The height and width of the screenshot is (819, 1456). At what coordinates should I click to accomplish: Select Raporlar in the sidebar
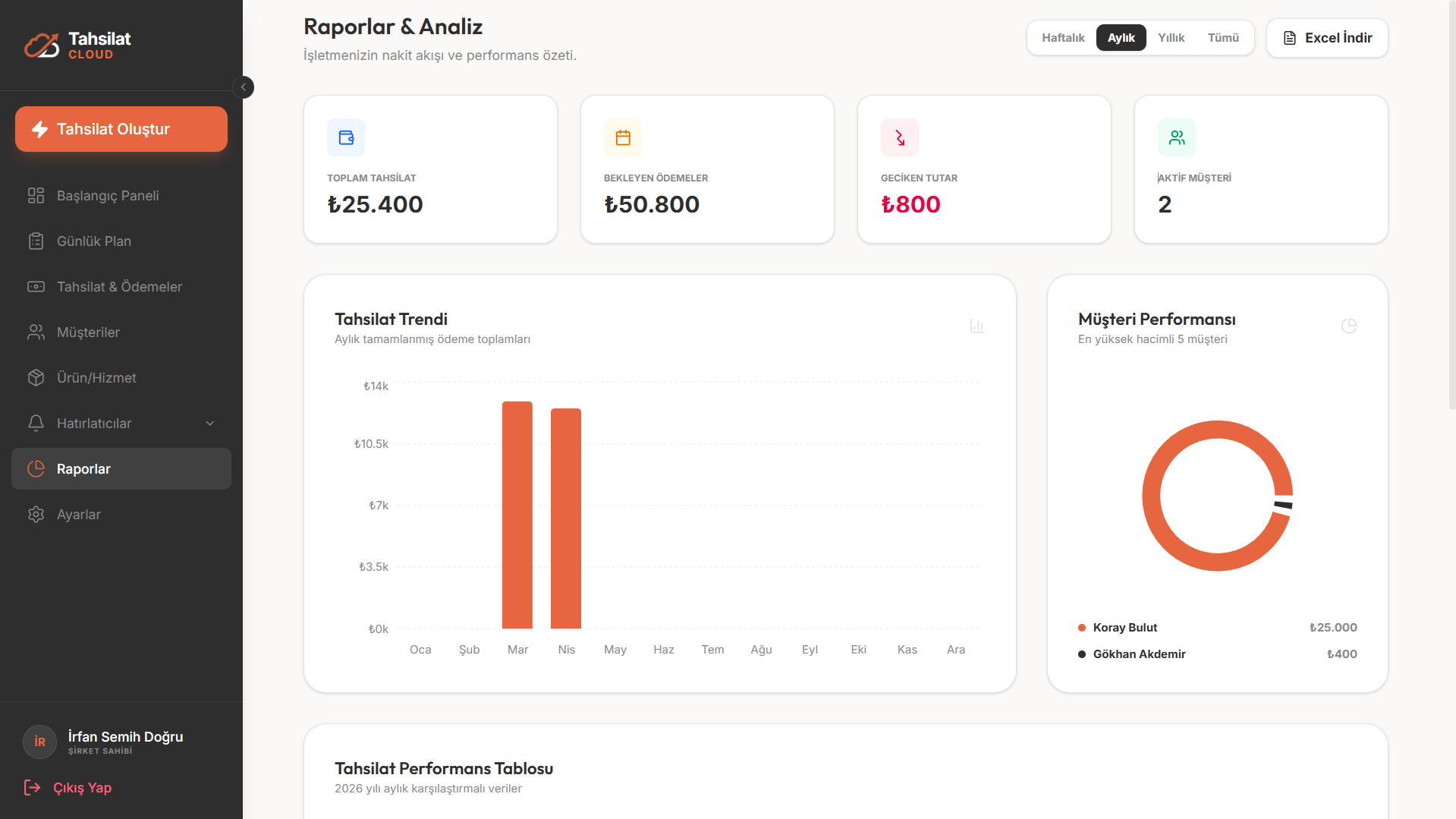pyautogui.click(x=121, y=469)
